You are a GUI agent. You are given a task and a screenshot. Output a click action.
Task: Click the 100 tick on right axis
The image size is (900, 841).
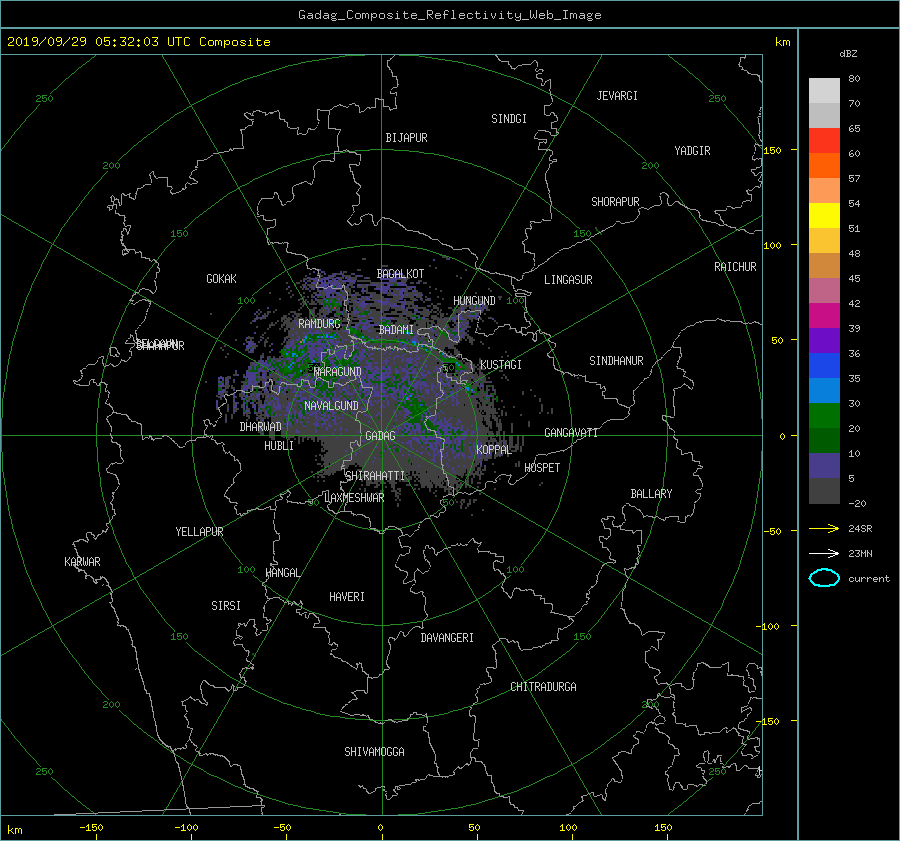point(772,246)
